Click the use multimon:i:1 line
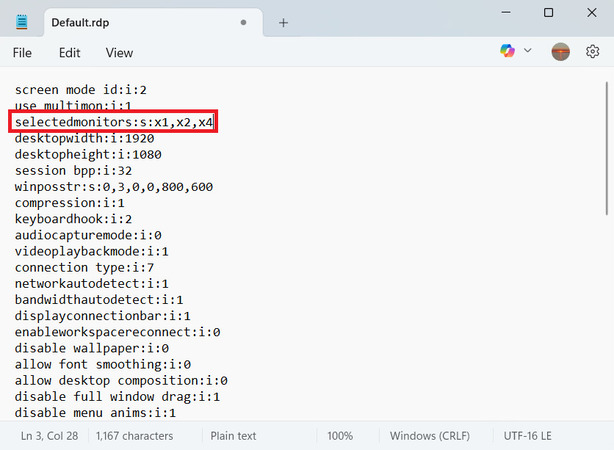 73,106
